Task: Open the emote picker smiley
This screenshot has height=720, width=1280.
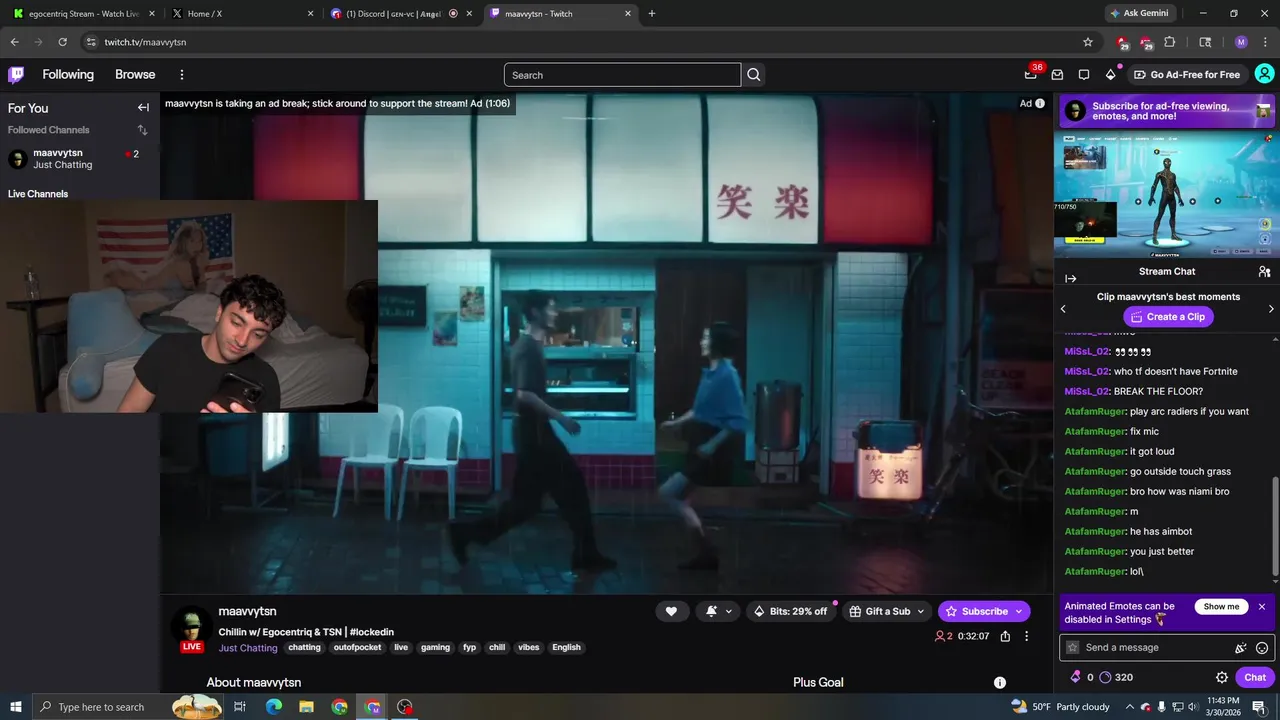Action: coord(1262,648)
